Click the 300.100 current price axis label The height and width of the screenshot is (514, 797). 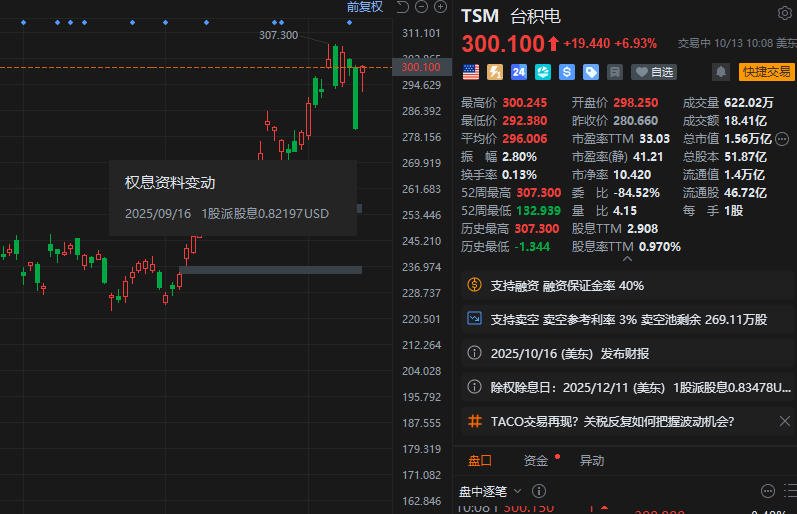coord(421,67)
